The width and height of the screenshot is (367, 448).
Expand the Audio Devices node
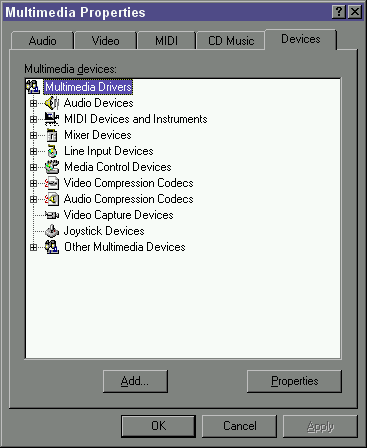tap(33, 103)
